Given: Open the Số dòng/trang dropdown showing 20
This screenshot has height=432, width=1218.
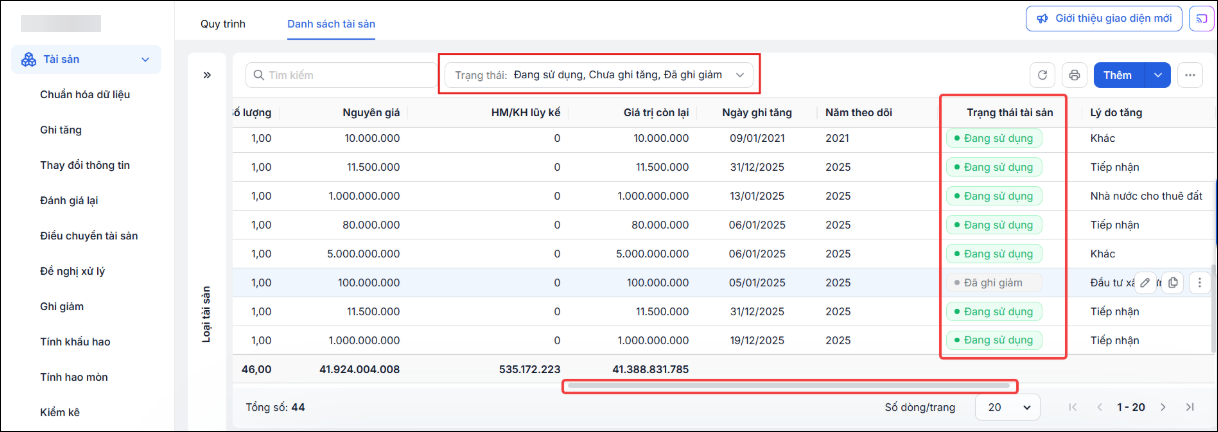Looking at the screenshot, I should 1007,407.
